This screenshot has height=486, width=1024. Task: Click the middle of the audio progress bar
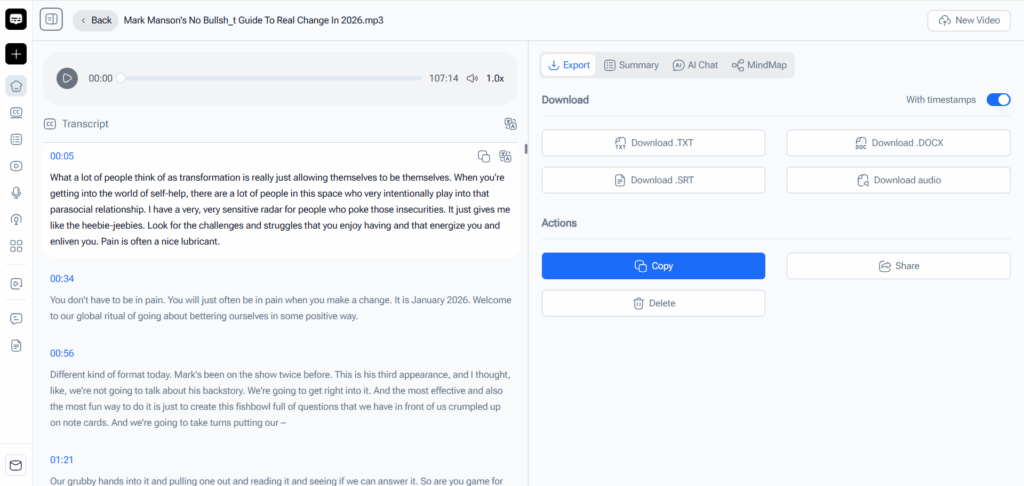[270, 78]
